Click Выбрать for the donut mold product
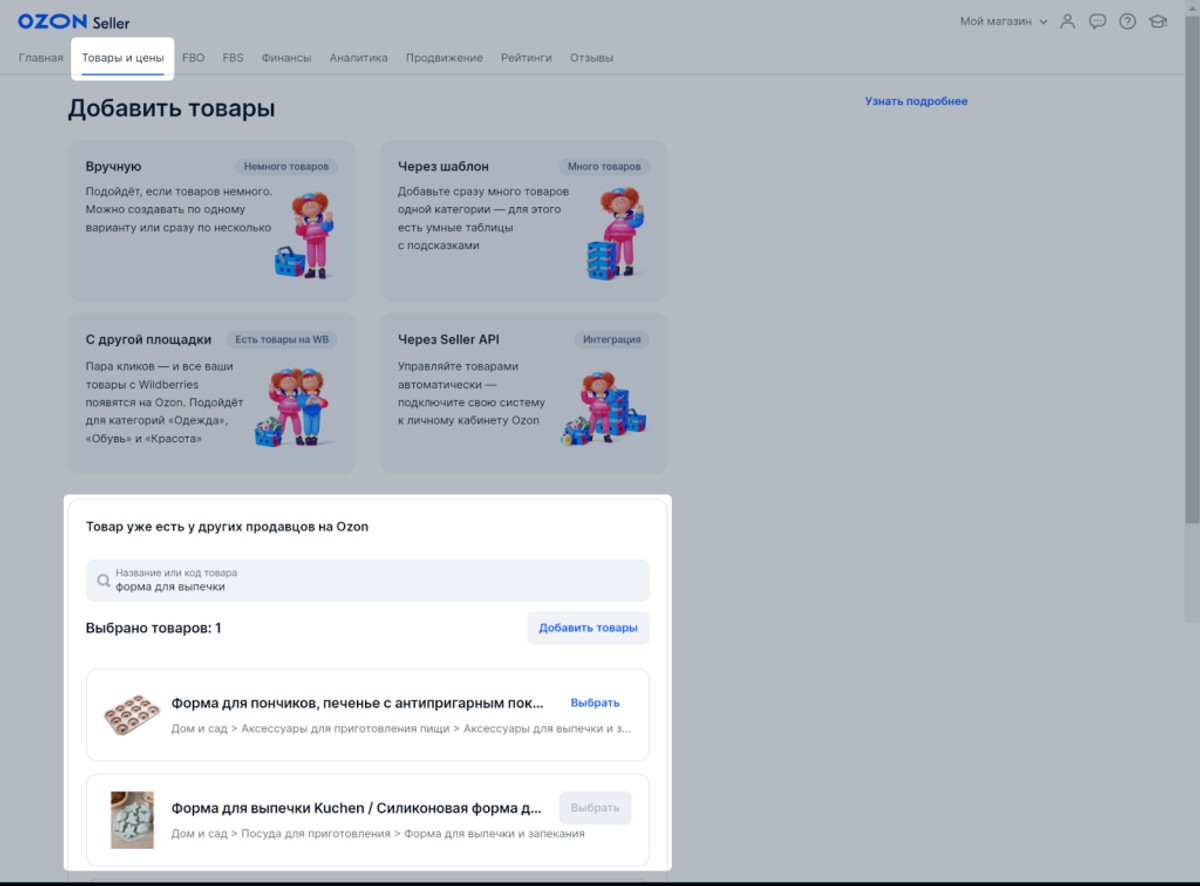This screenshot has width=1200, height=886. click(595, 703)
